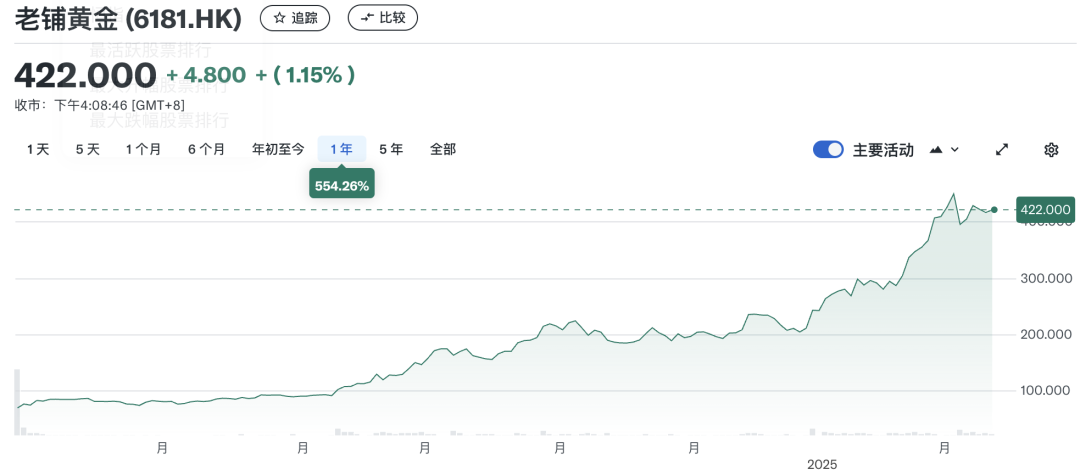This screenshot has width=1080, height=470.
Task: Click the 主要活动 label text
Action: coord(883,150)
